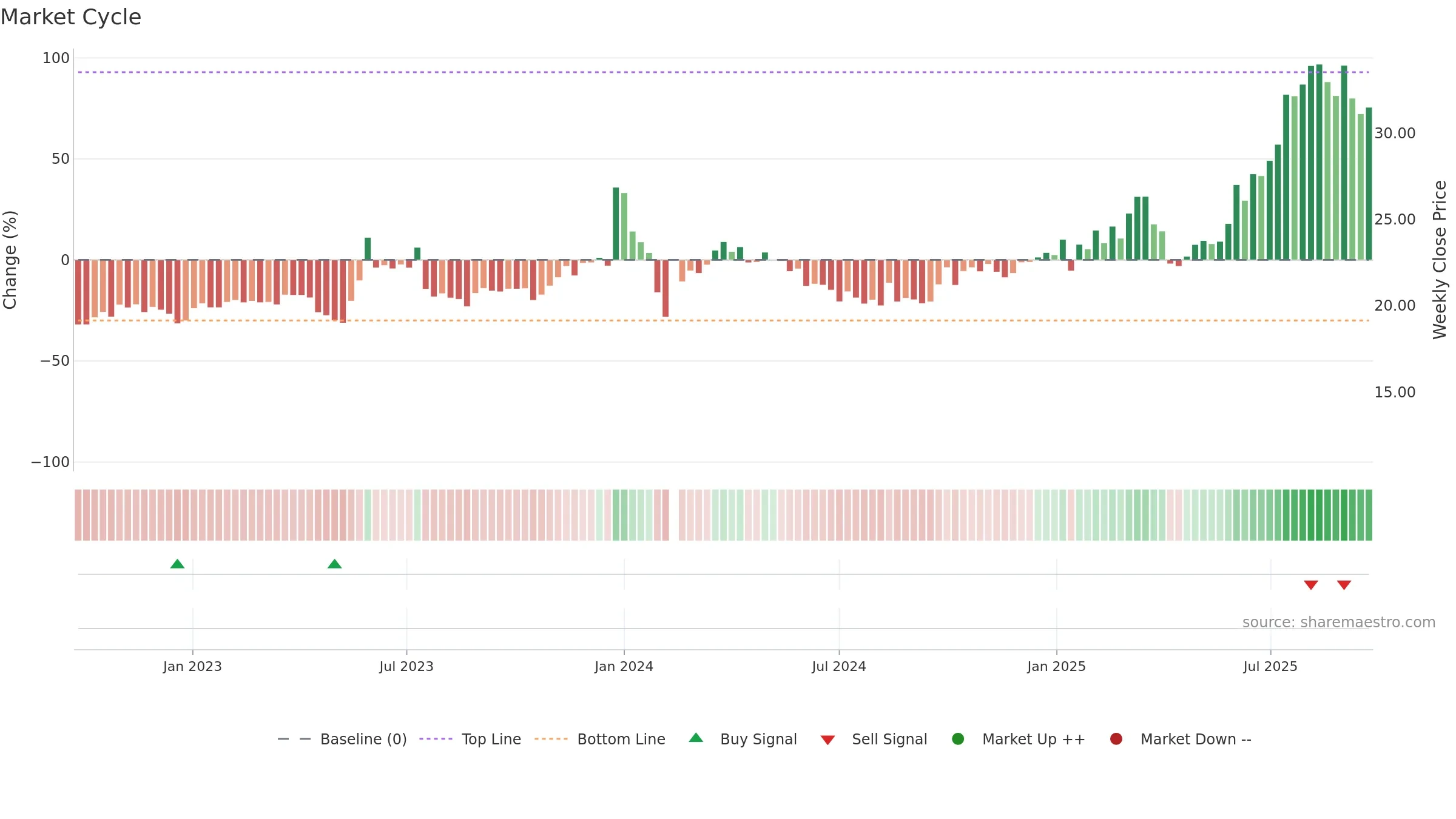Click the Jul 2024 axis label
This screenshot has height=819, width=1456.
pyautogui.click(x=839, y=667)
